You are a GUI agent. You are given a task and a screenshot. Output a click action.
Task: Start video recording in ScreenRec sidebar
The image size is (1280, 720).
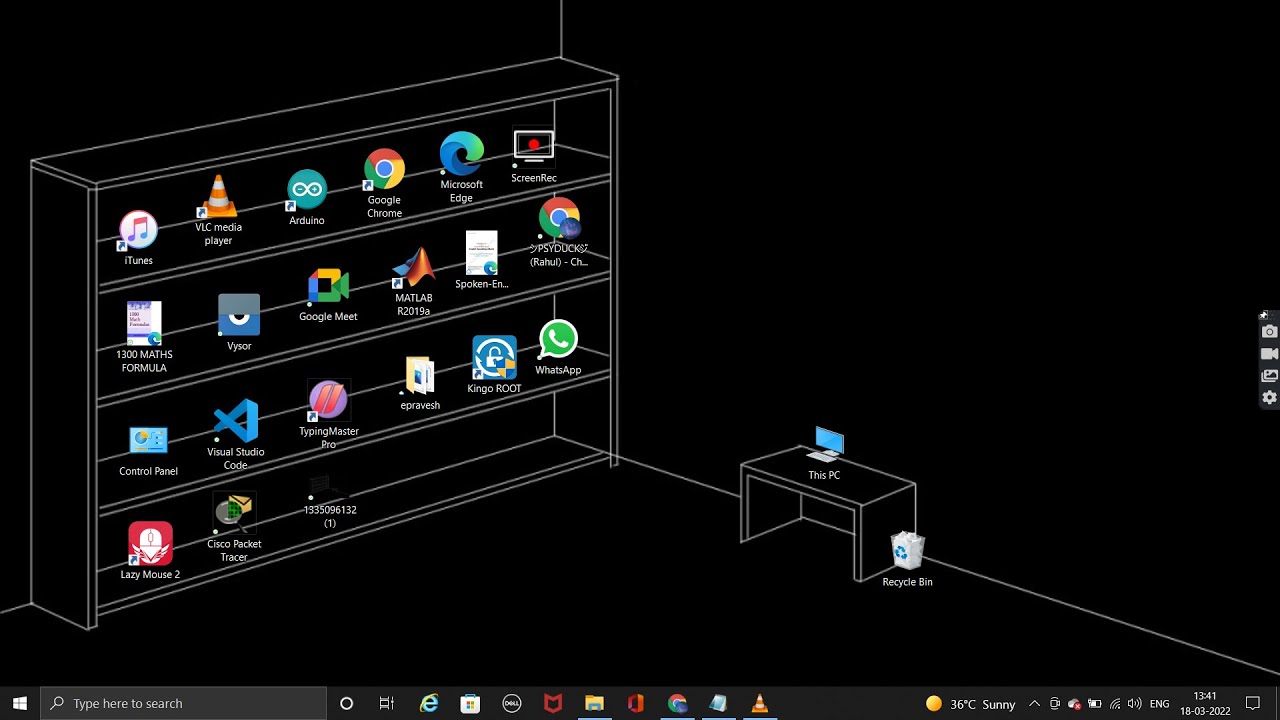coord(1269,354)
